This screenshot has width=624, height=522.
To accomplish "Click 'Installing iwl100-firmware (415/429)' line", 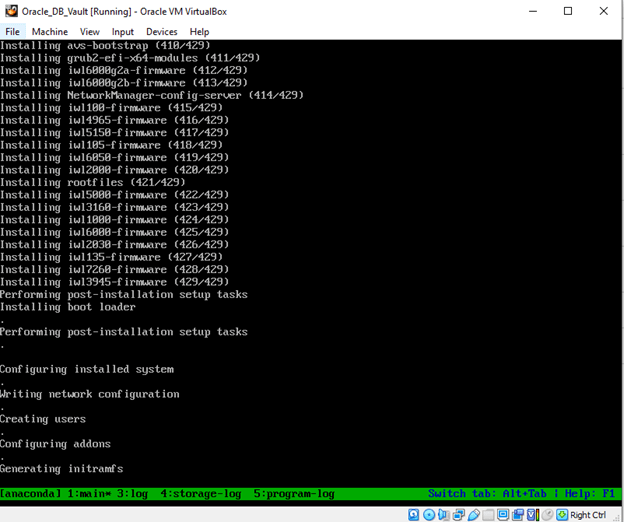I will click(x=111, y=107).
